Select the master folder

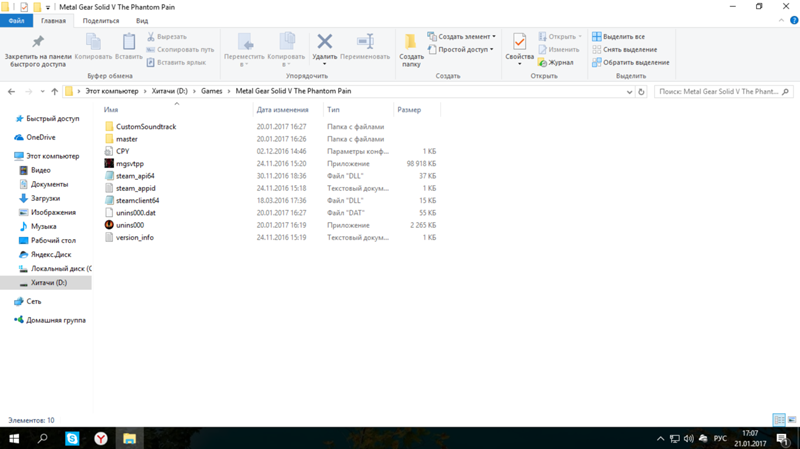click(127, 139)
